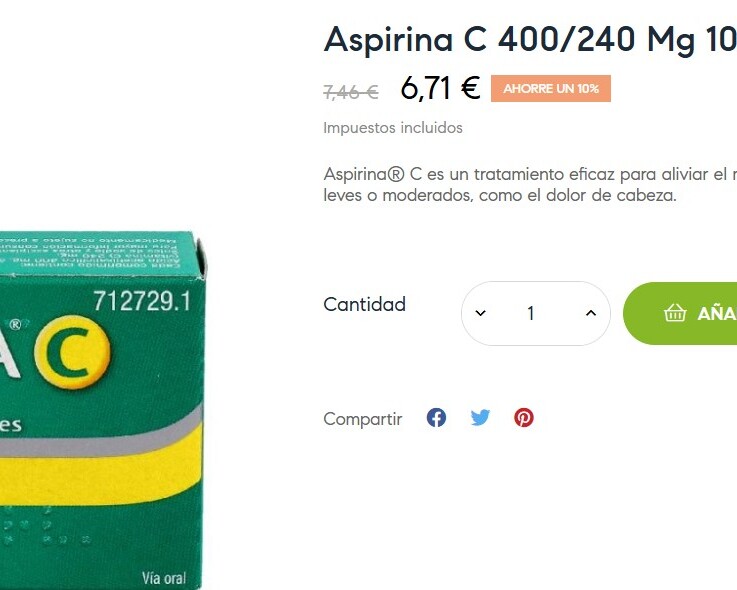Click the 'Cantidad' label
Screen dimensions: 737x590
click(x=364, y=305)
